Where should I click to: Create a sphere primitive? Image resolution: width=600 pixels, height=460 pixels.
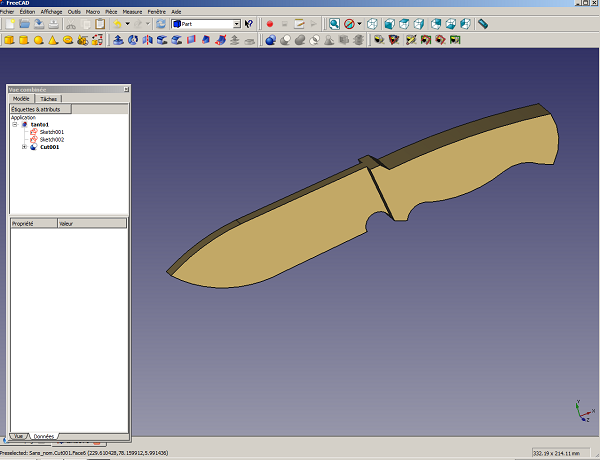[39, 40]
